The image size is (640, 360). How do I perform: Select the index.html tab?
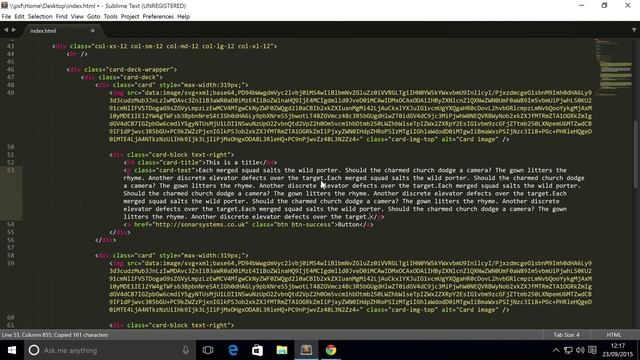click(61, 31)
